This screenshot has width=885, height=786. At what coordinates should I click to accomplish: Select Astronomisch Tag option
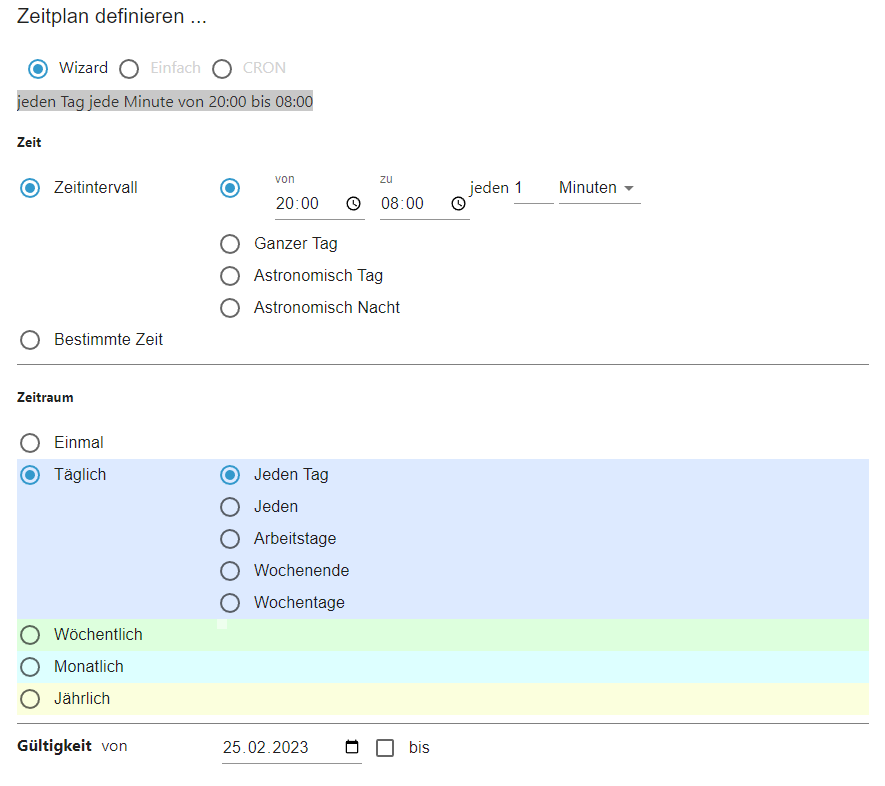click(230, 276)
